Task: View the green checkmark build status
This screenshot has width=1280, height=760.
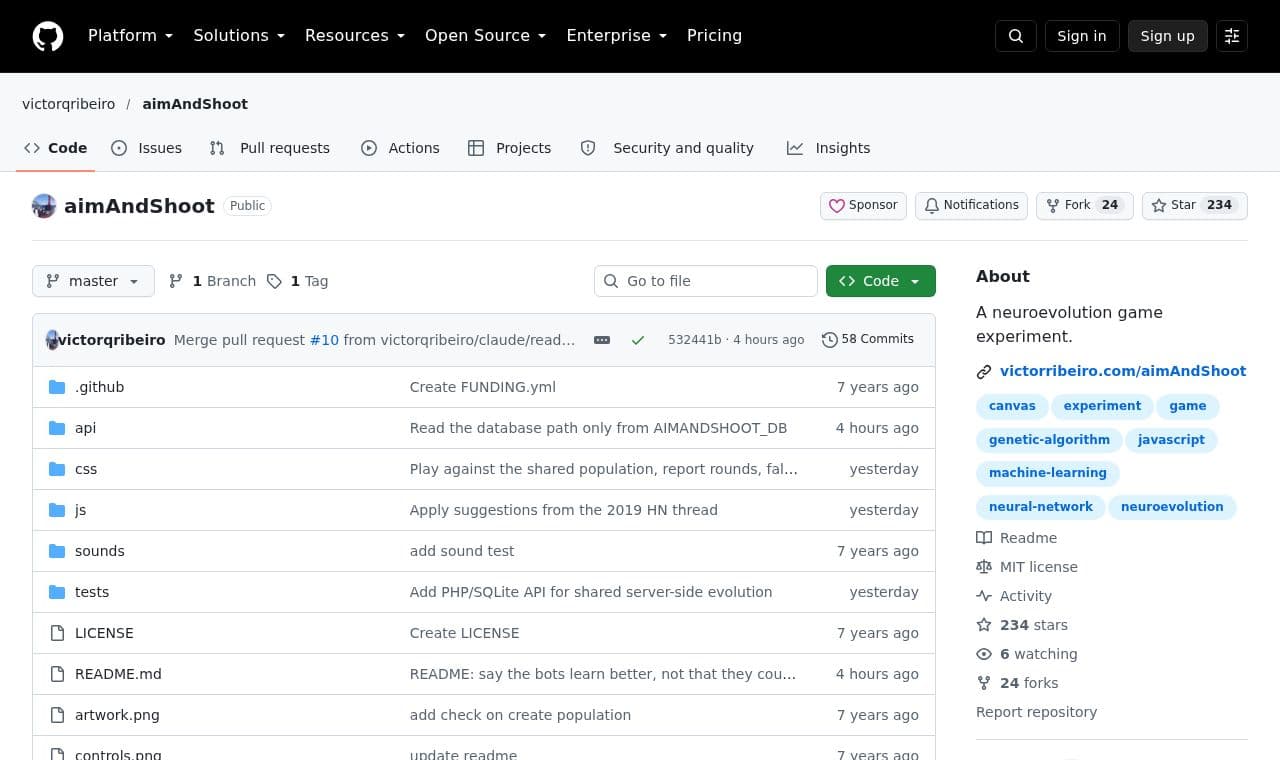Action: (638, 340)
